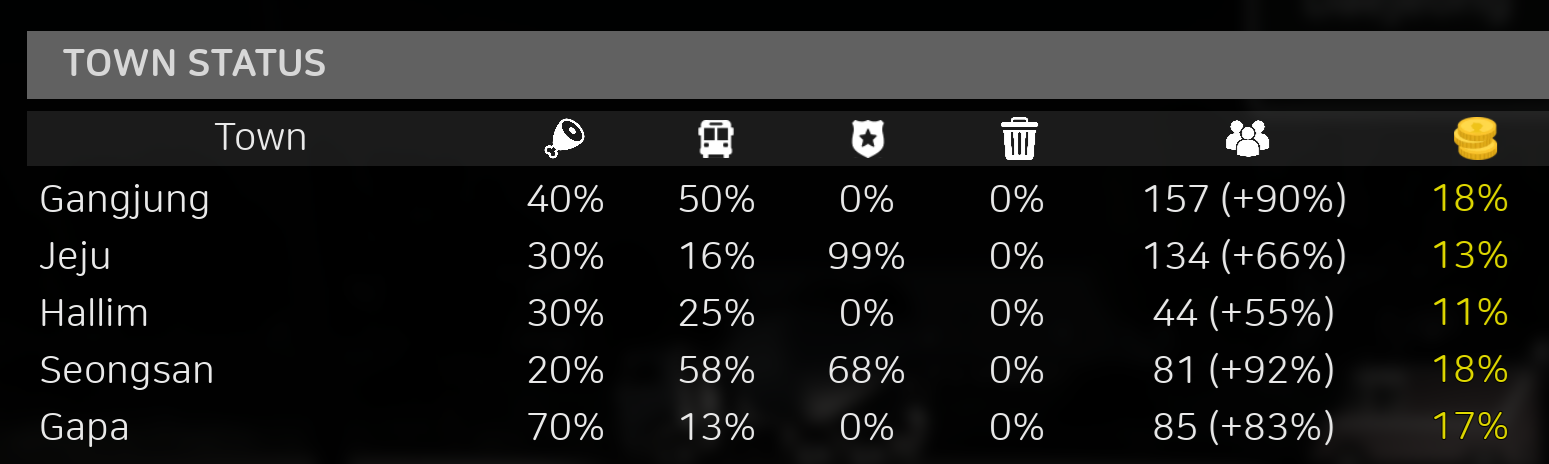Click the trash bin waste icon
1549x464 pixels.
(x=1019, y=139)
